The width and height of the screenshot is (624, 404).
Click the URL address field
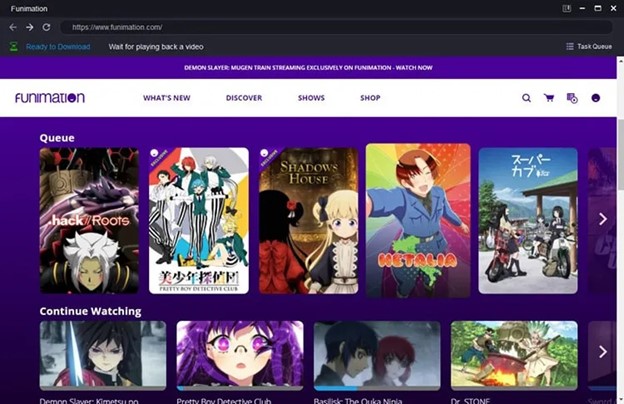tap(300, 27)
